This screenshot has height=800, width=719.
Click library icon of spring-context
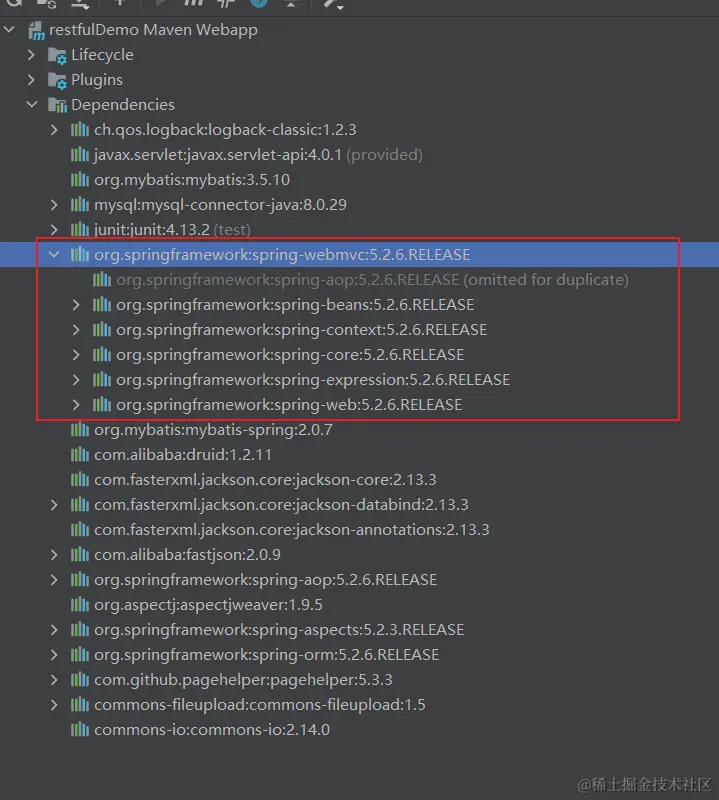click(102, 330)
